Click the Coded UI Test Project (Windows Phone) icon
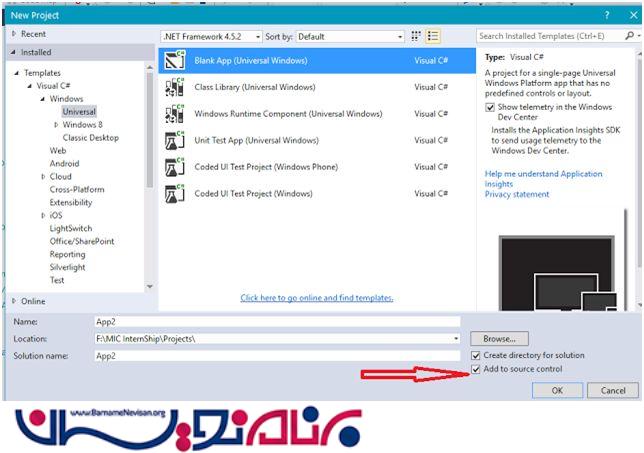This screenshot has width=644, height=453. tap(175, 167)
